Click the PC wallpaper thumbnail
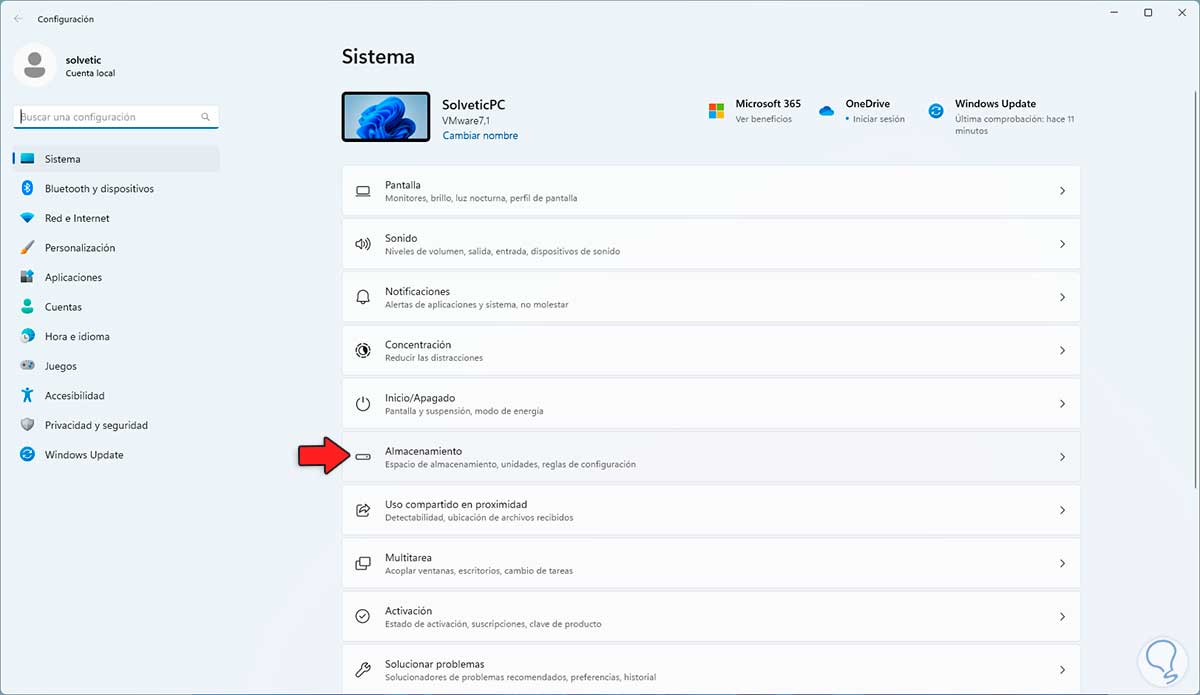Screen dimensions: 1200x695 385,118
